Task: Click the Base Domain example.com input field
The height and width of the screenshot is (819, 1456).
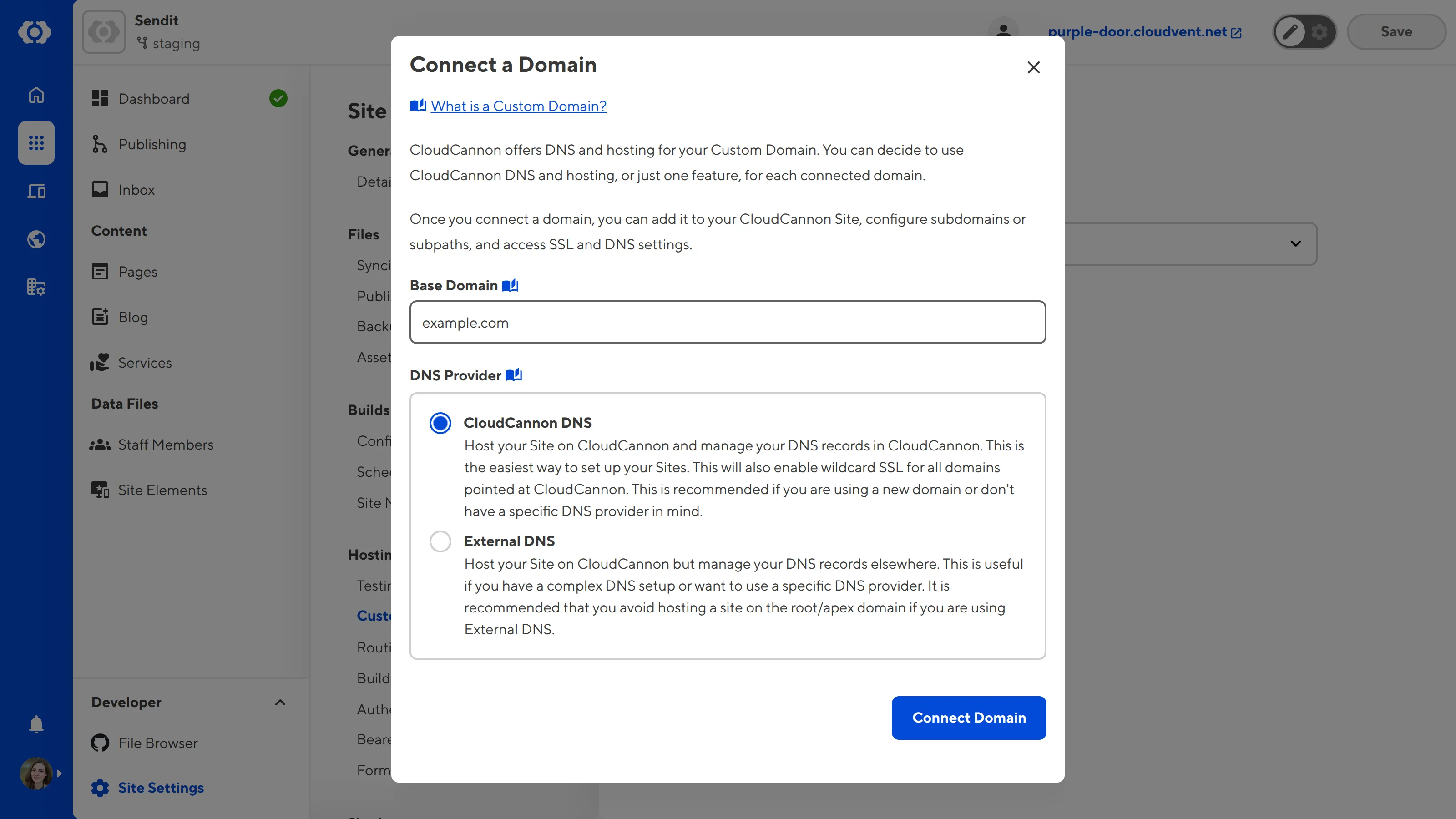Action: [728, 322]
